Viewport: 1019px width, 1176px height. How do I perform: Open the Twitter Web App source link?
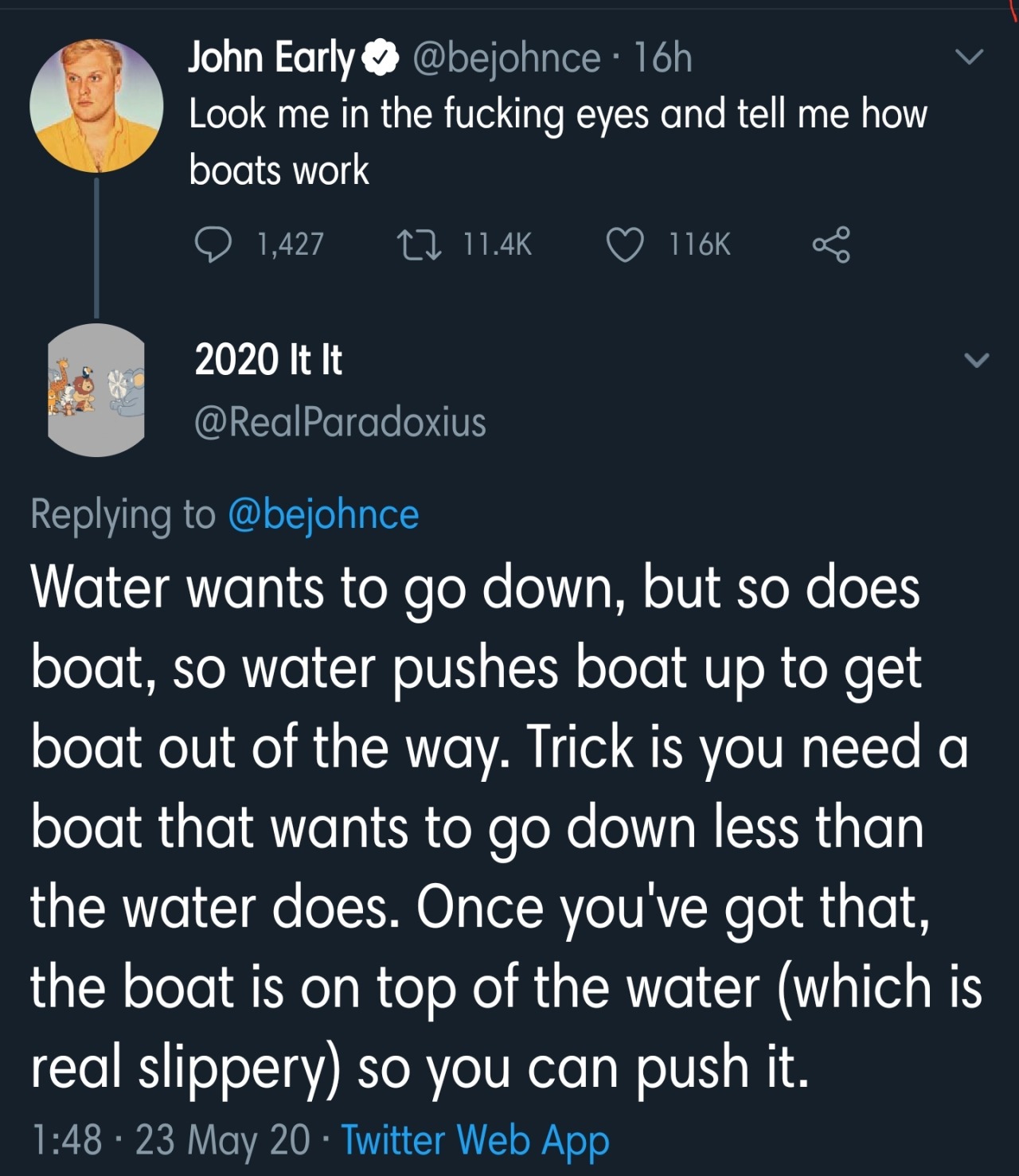[475, 1139]
